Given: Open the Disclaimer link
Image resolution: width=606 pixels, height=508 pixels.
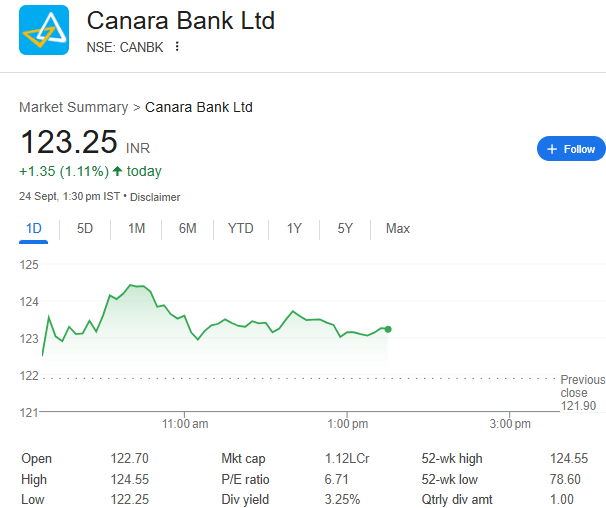Looking at the screenshot, I should coord(155,197).
